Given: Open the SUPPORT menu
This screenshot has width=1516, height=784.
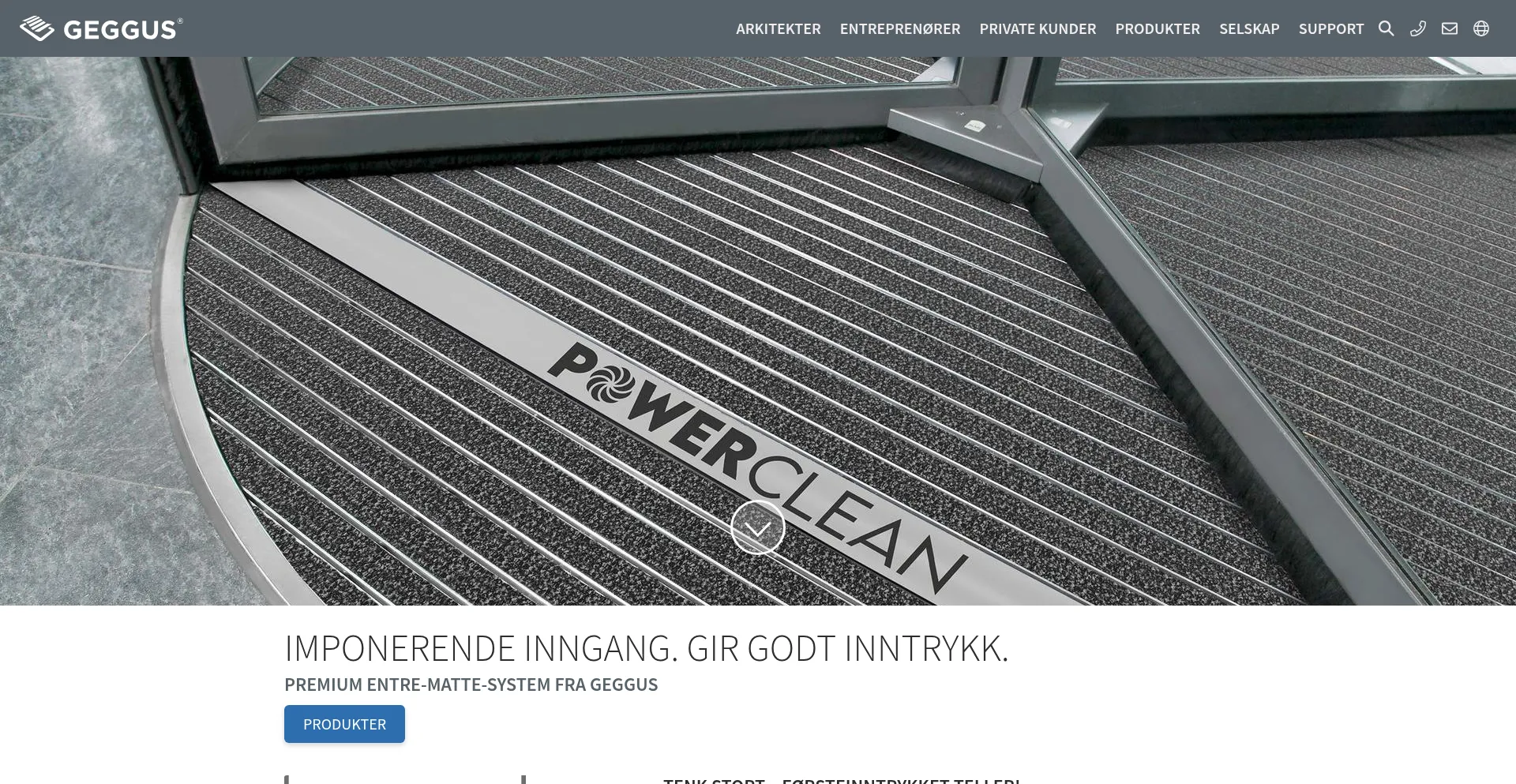Looking at the screenshot, I should click(1331, 29).
